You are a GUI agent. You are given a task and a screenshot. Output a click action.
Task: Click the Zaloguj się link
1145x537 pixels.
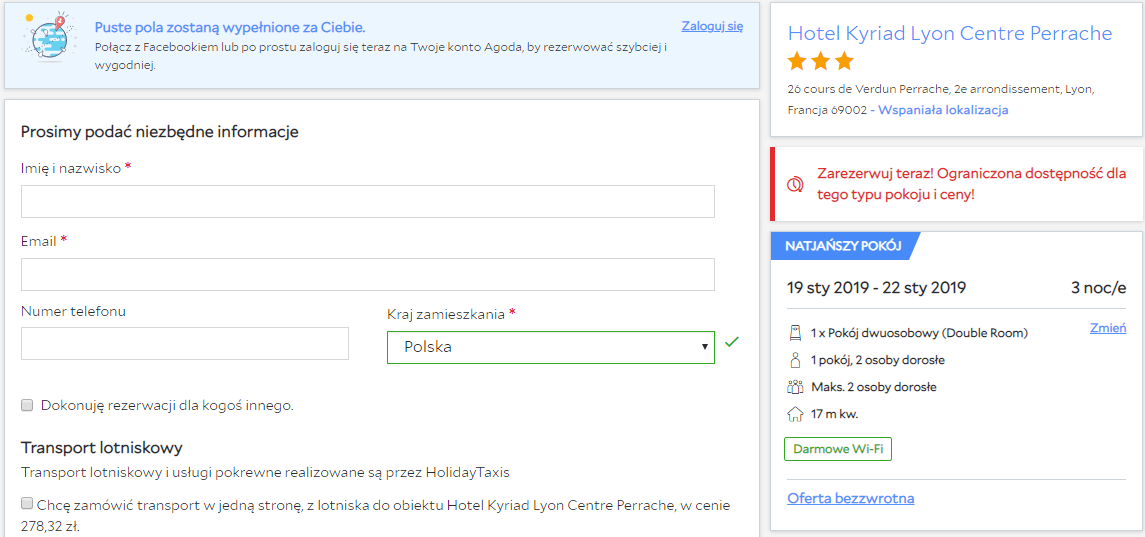point(712,26)
